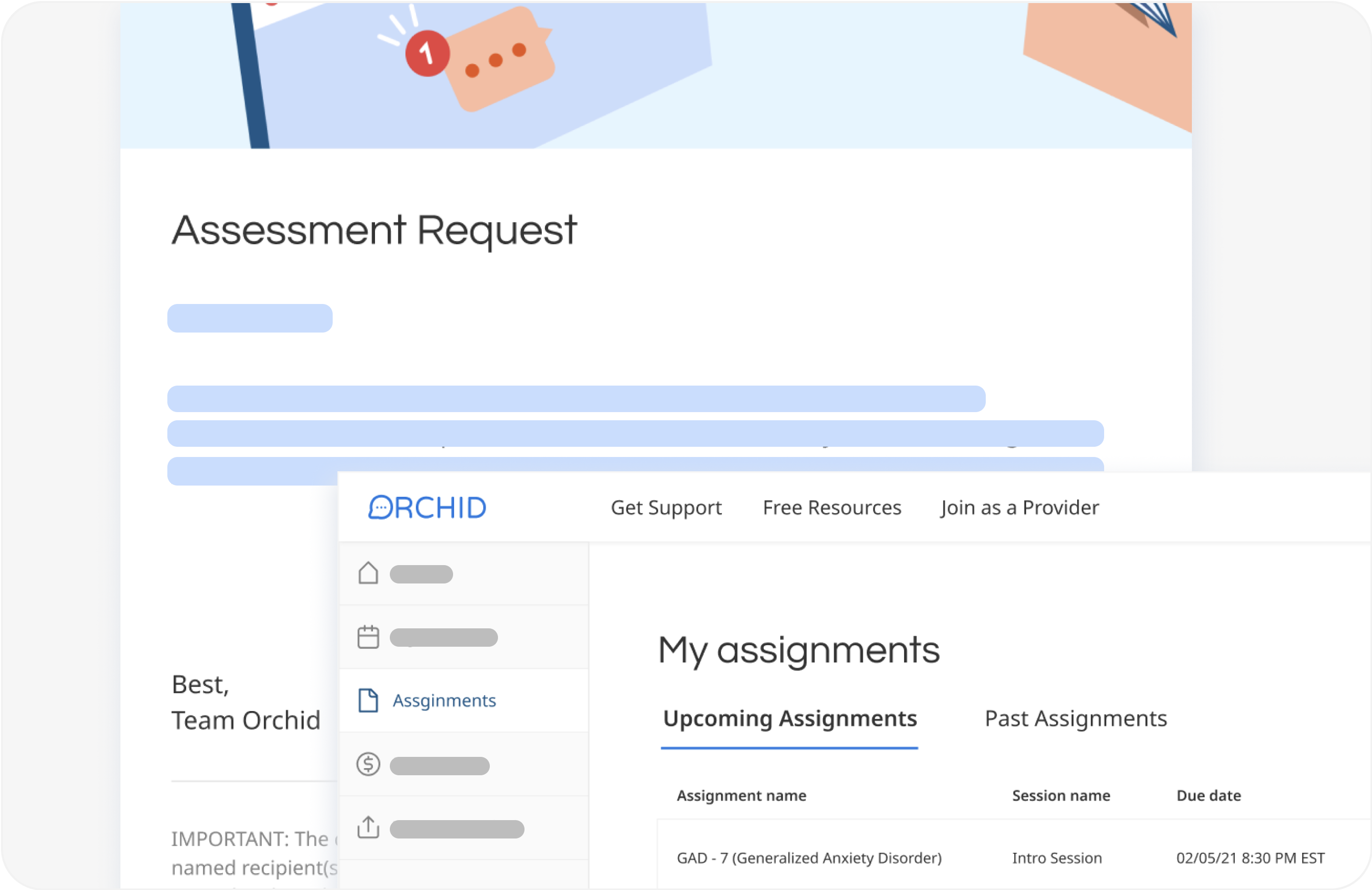Switch to the Past Assignments tab

click(1076, 719)
